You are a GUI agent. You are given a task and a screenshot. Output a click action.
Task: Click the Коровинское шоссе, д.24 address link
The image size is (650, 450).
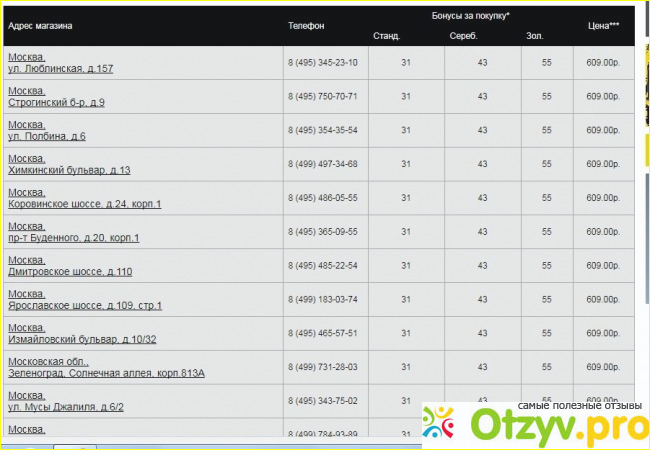[x=84, y=204]
